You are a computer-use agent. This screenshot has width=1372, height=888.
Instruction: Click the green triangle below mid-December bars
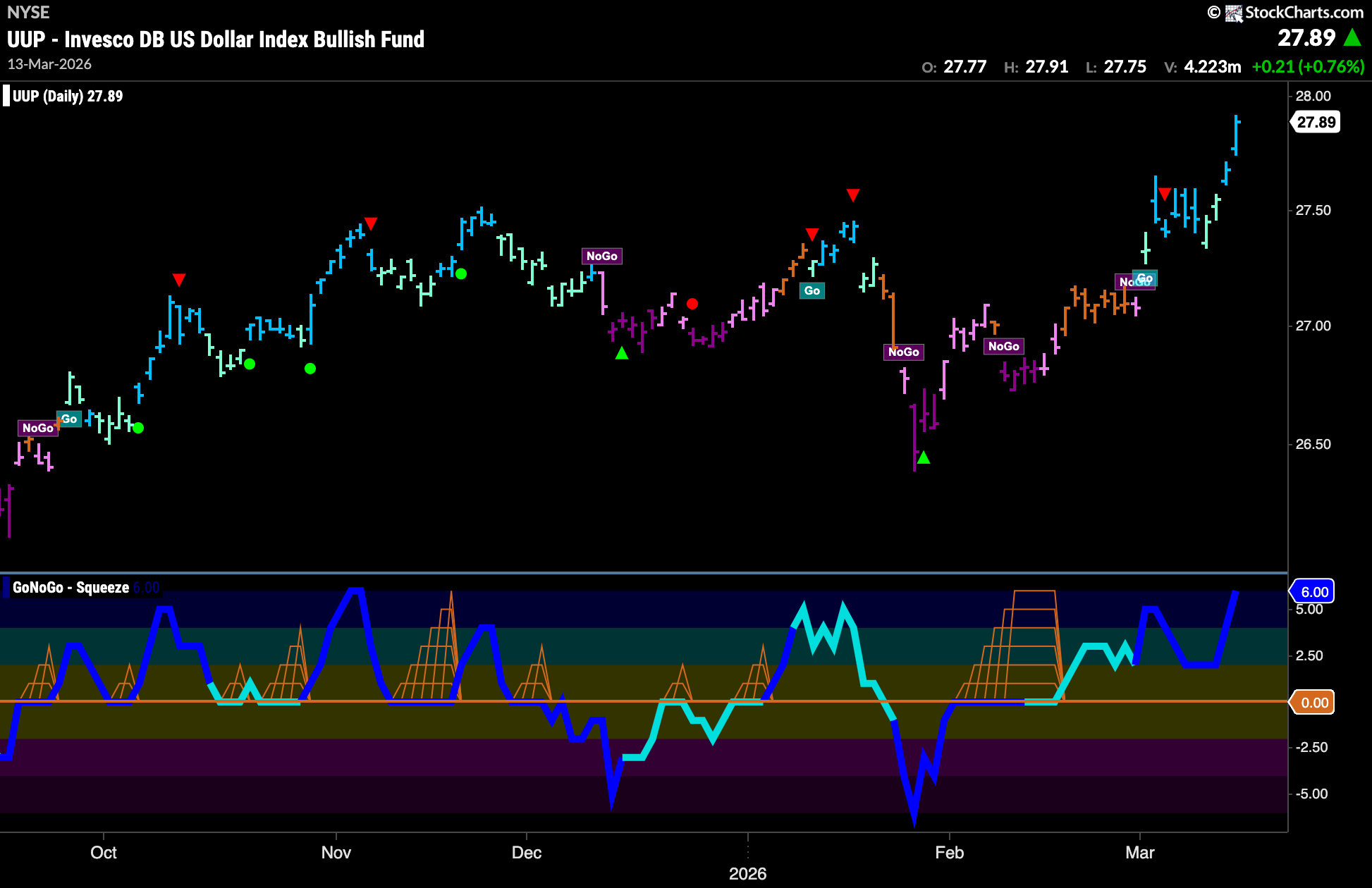tap(622, 353)
